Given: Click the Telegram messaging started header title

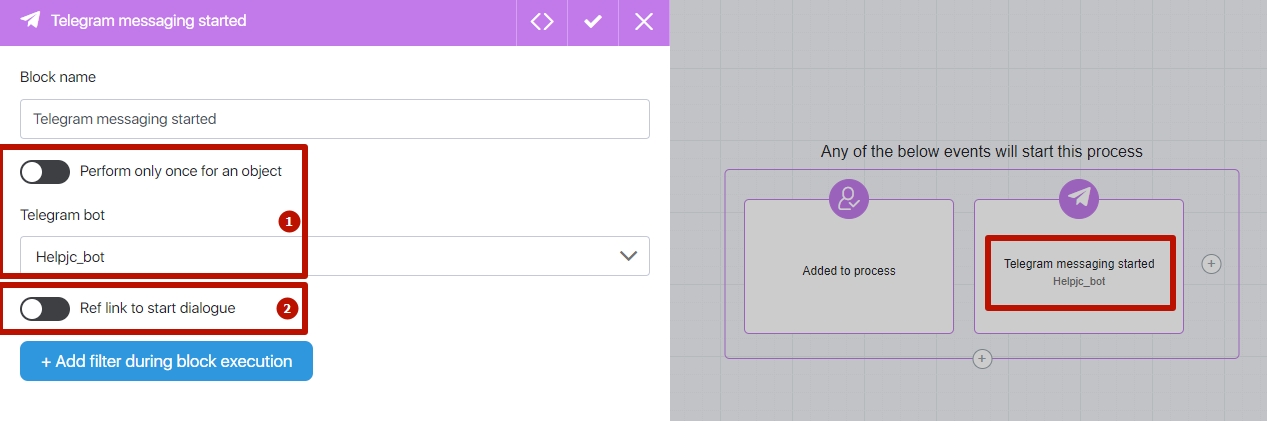Looking at the screenshot, I should (148, 20).
